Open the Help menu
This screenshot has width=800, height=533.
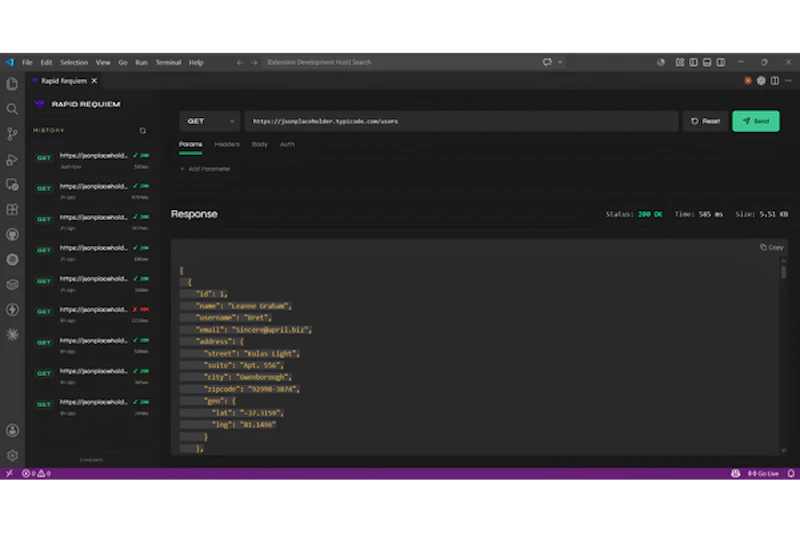coord(196,62)
